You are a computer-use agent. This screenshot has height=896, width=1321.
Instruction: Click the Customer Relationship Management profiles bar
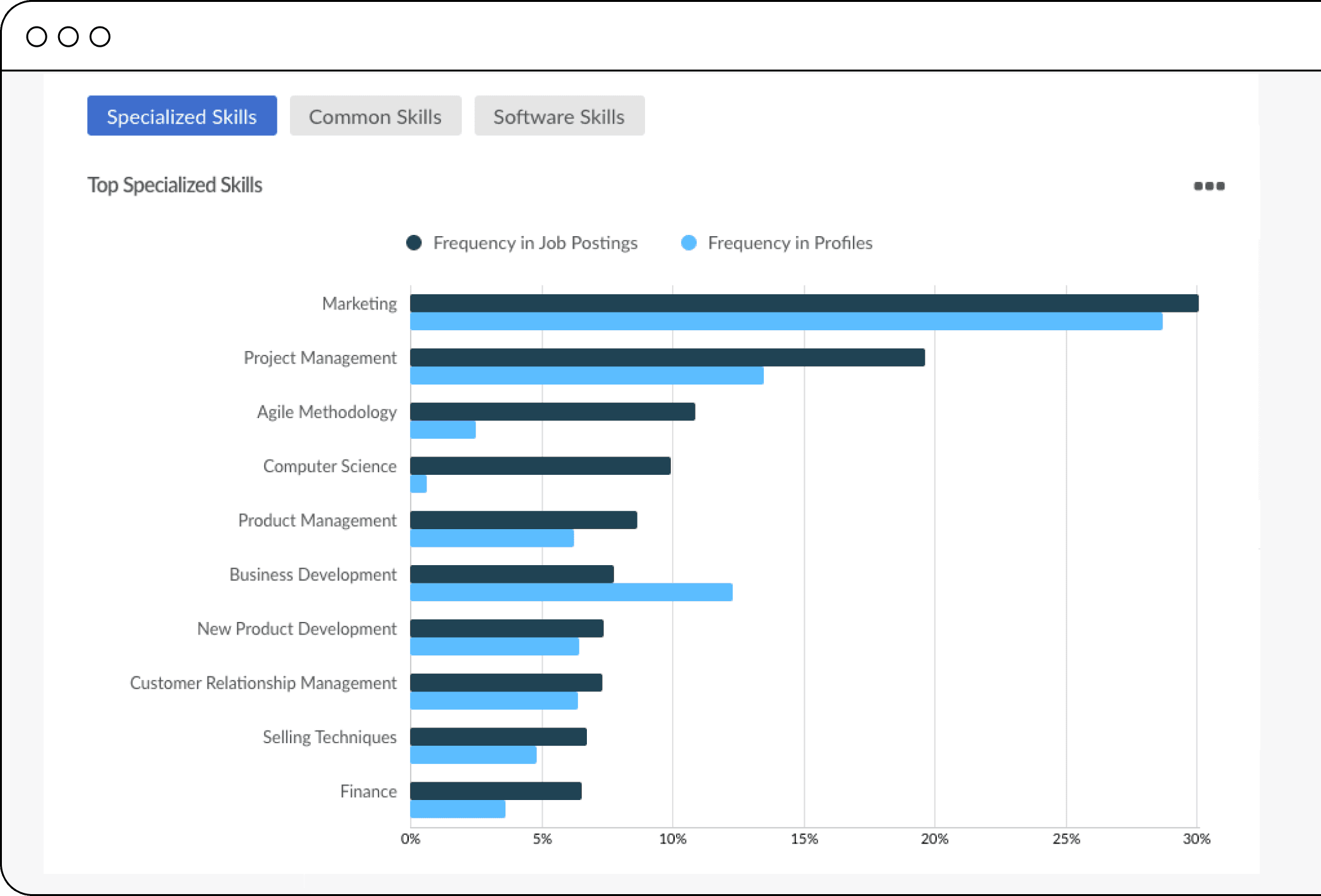tap(494, 701)
